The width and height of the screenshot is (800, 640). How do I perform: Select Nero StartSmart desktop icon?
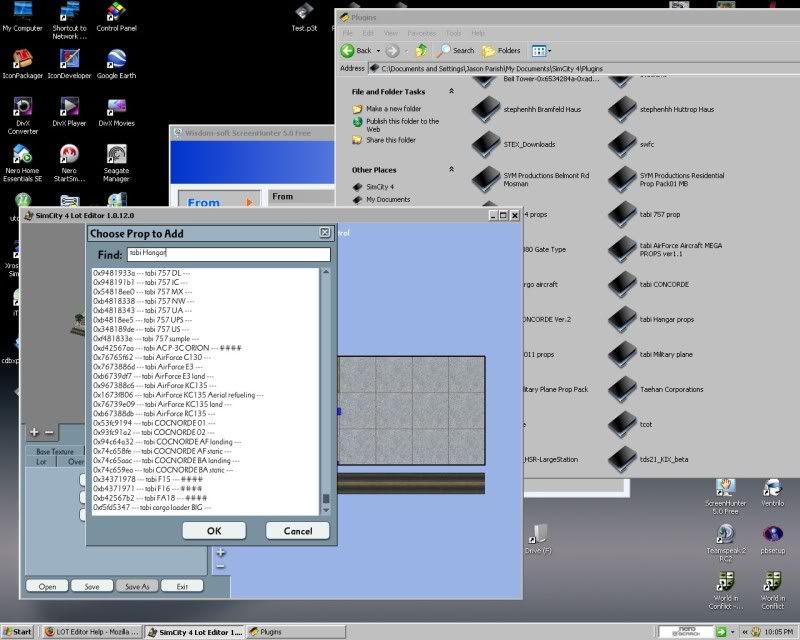tap(69, 163)
